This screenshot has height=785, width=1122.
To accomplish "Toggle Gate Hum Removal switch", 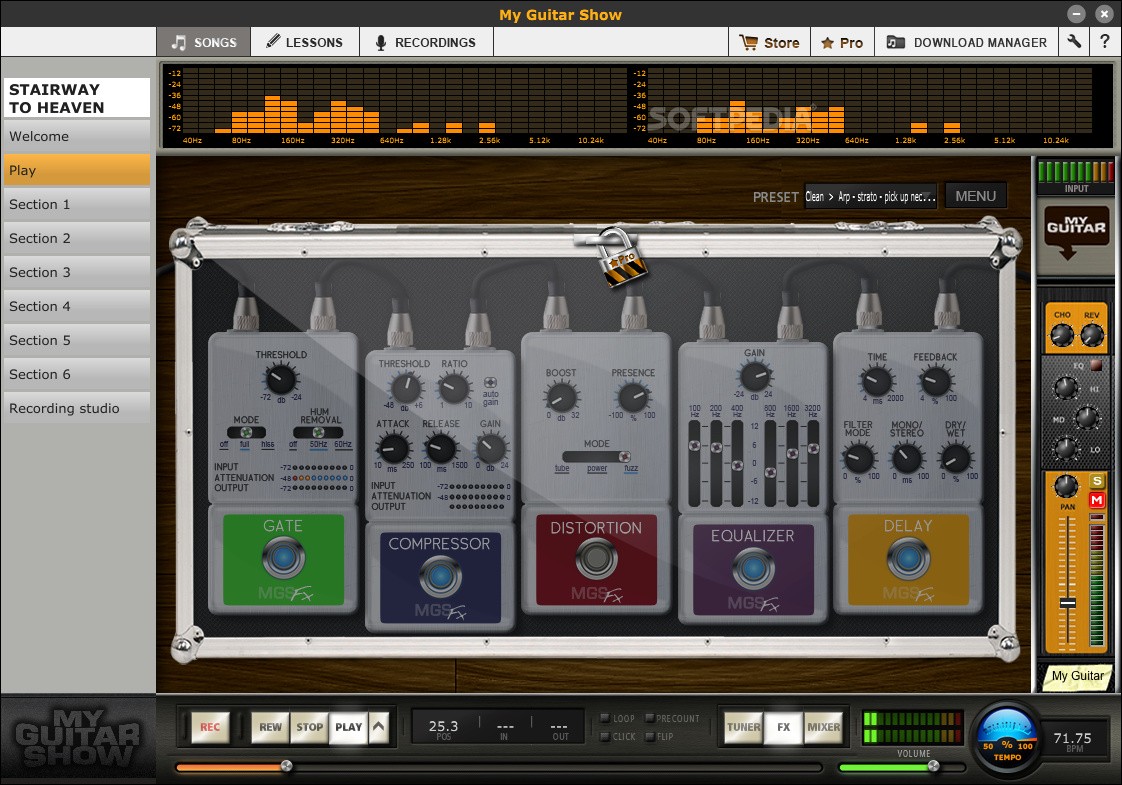I will point(318,432).
